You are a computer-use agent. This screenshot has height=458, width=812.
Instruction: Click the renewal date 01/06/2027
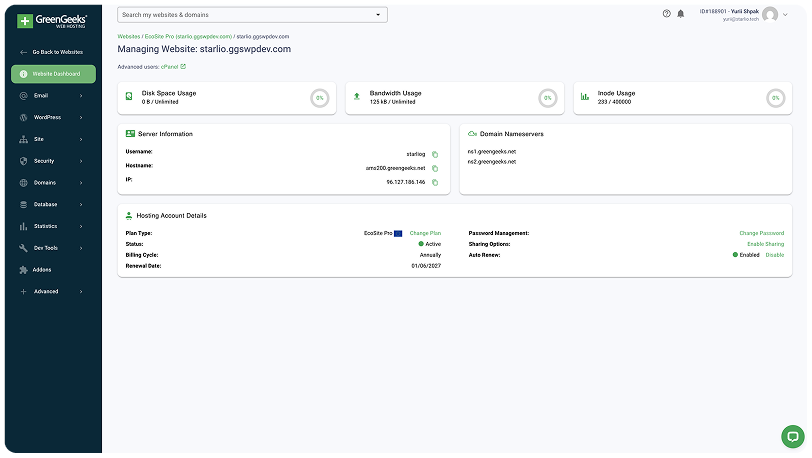click(x=426, y=266)
